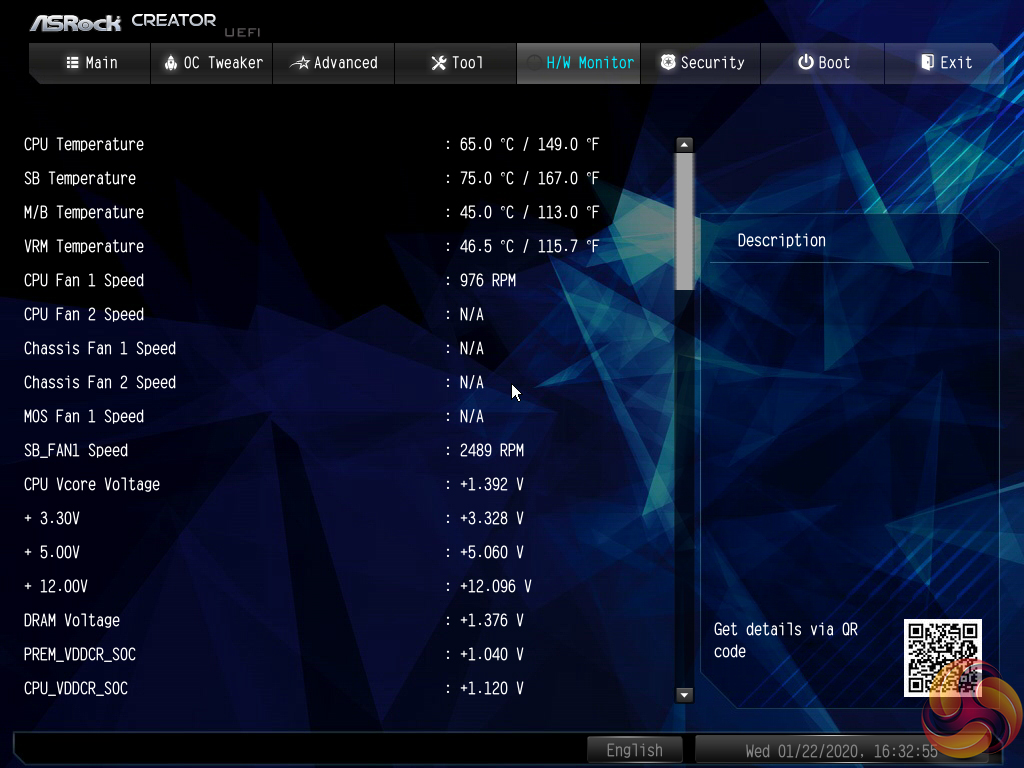The height and width of the screenshot is (768, 1024).
Task: Click the 46.5 °C VRM temperature value
Action: click(x=487, y=246)
